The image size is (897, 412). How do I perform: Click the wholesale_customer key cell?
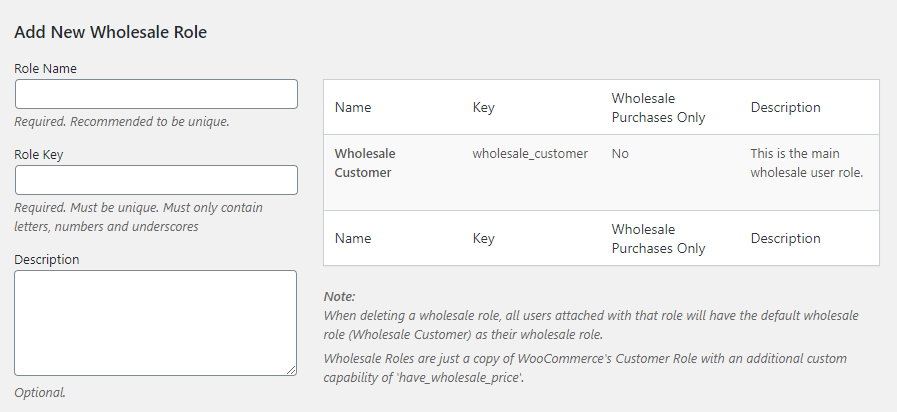click(x=530, y=154)
